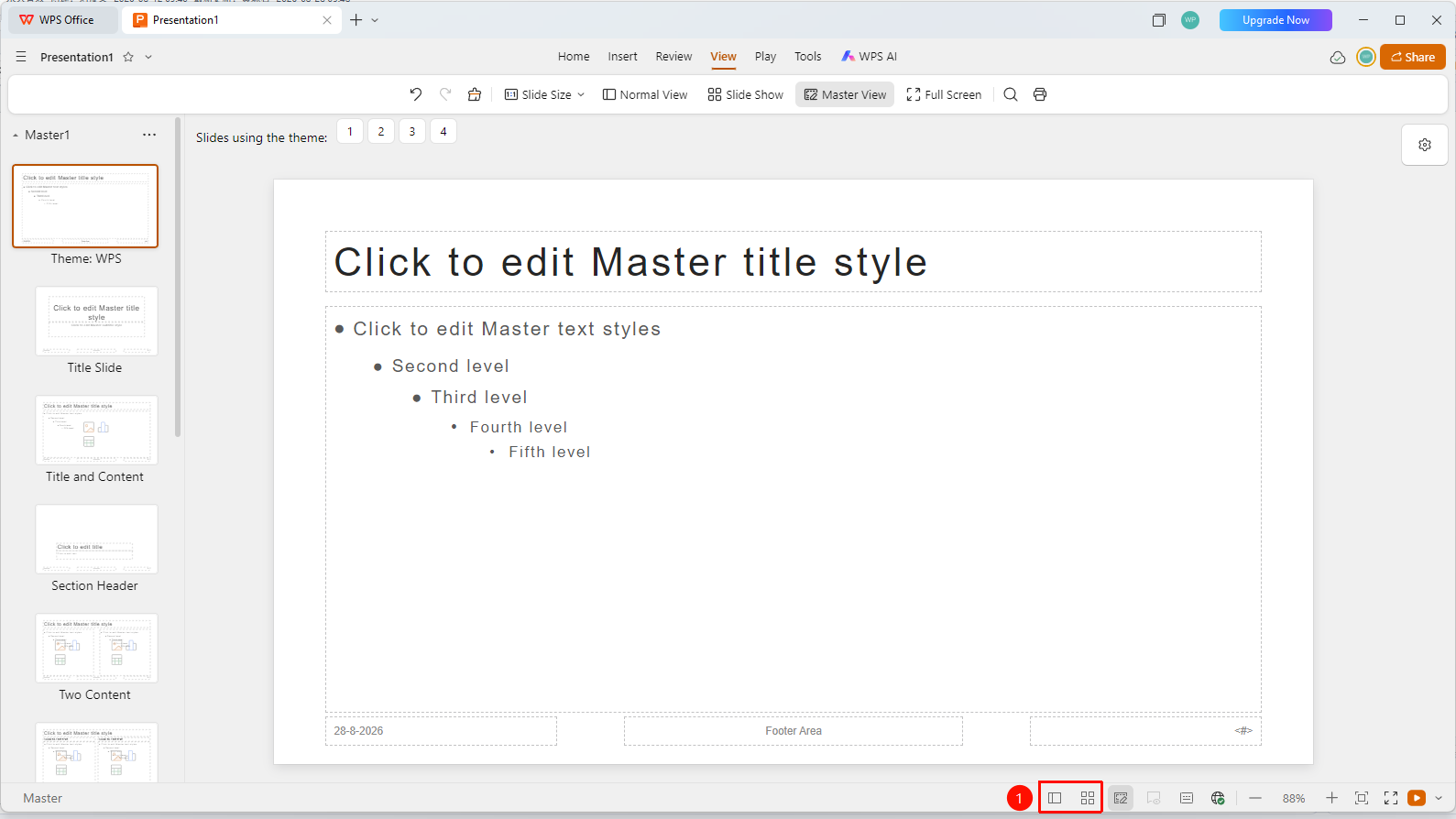This screenshot has width=1456, height=819.
Task: Select the Section Header layout thumbnail
Action: point(96,539)
